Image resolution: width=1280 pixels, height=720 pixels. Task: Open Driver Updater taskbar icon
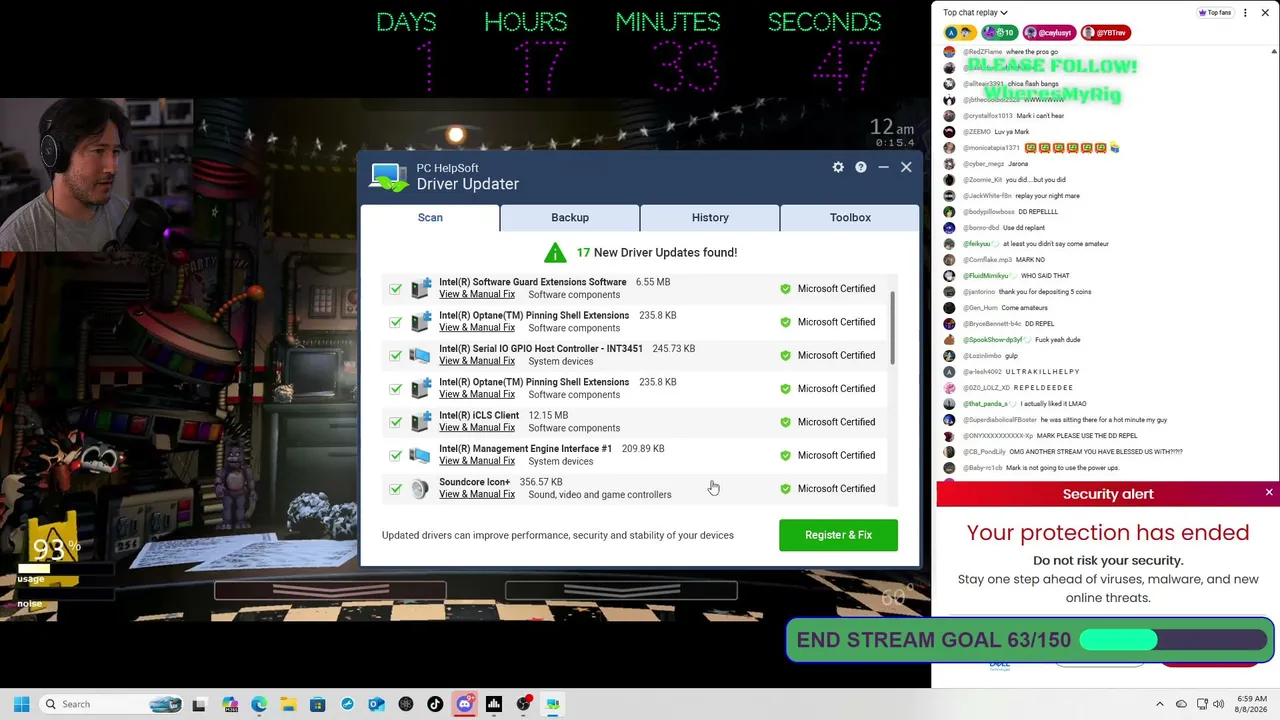click(552, 704)
